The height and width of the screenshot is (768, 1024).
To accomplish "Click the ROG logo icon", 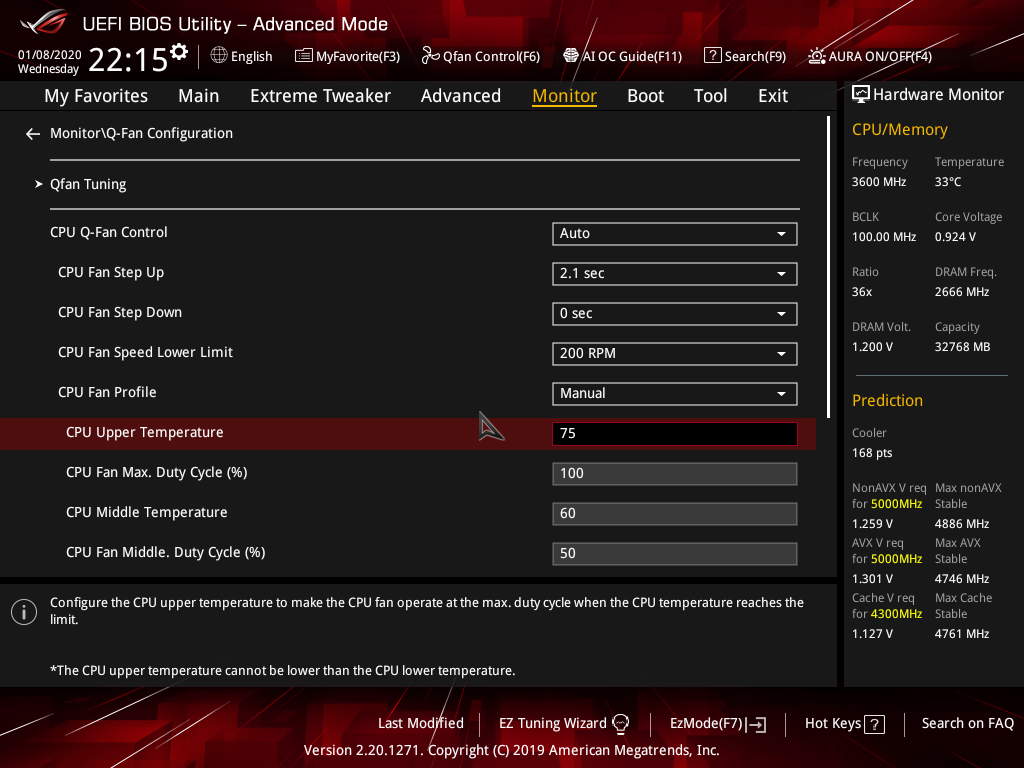I will pos(44,24).
